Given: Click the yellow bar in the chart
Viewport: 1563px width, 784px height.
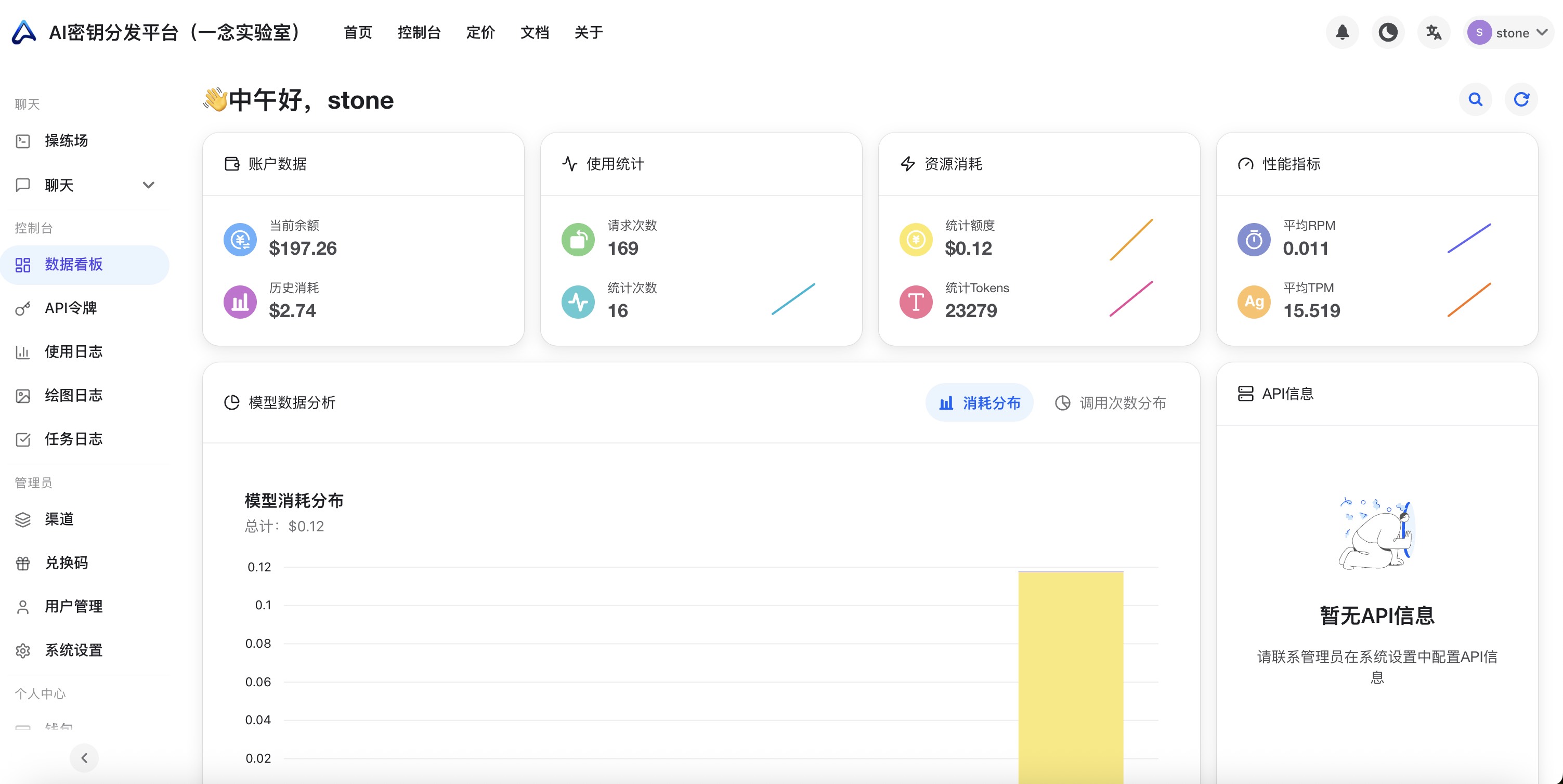Looking at the screenshot, I should point(1071,677).
